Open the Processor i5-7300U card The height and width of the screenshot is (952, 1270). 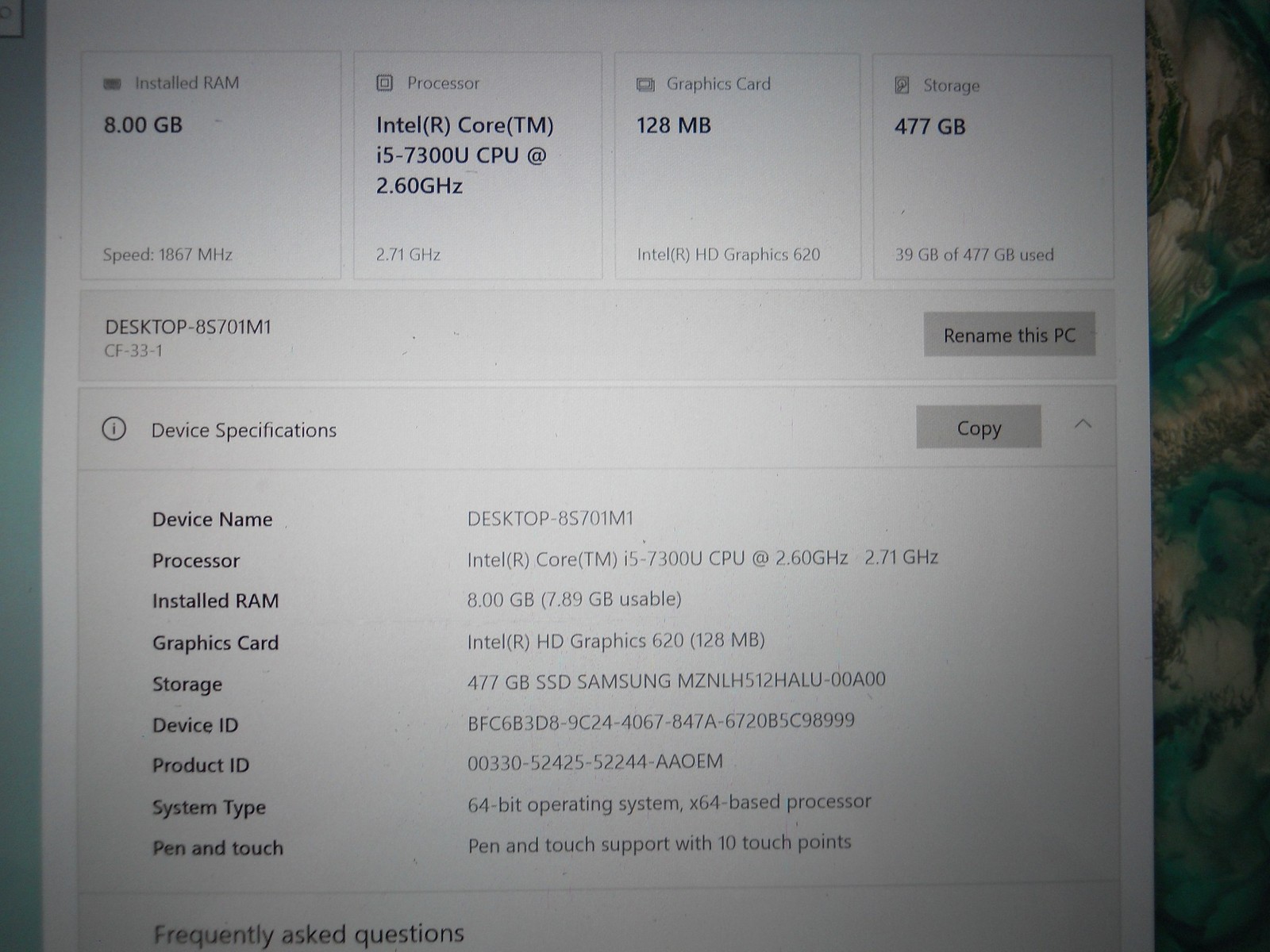[x=477, y=166]
